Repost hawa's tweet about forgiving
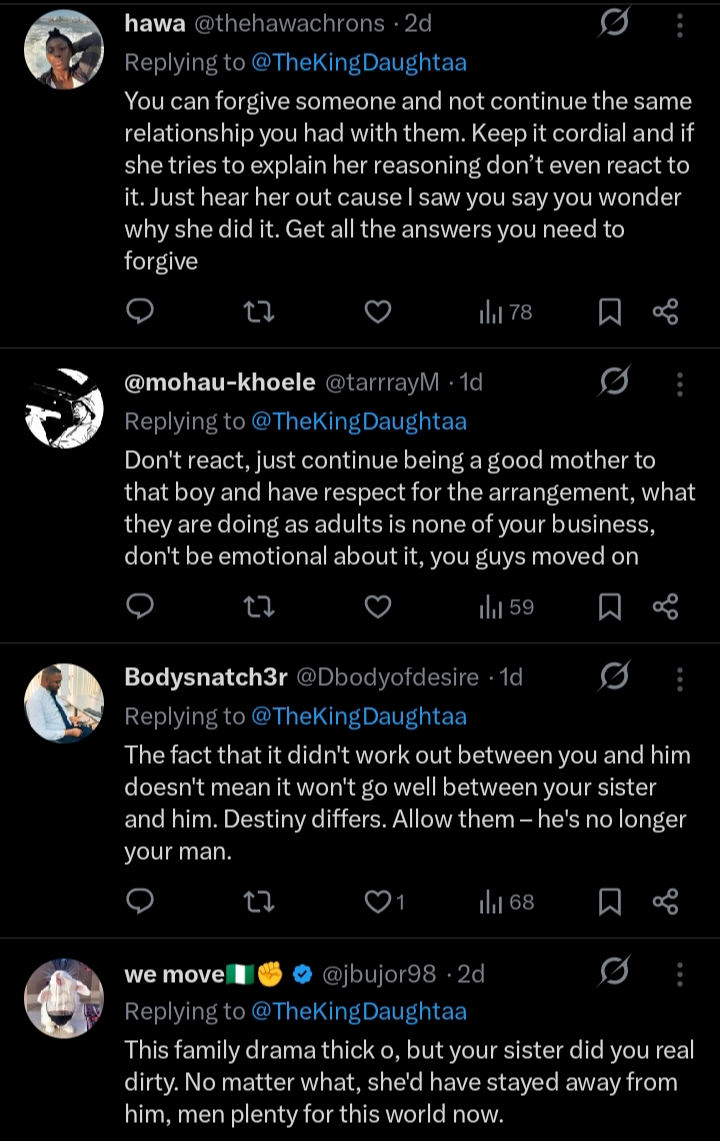Viewport: 720px width, 1141px height. pos(259,313)
